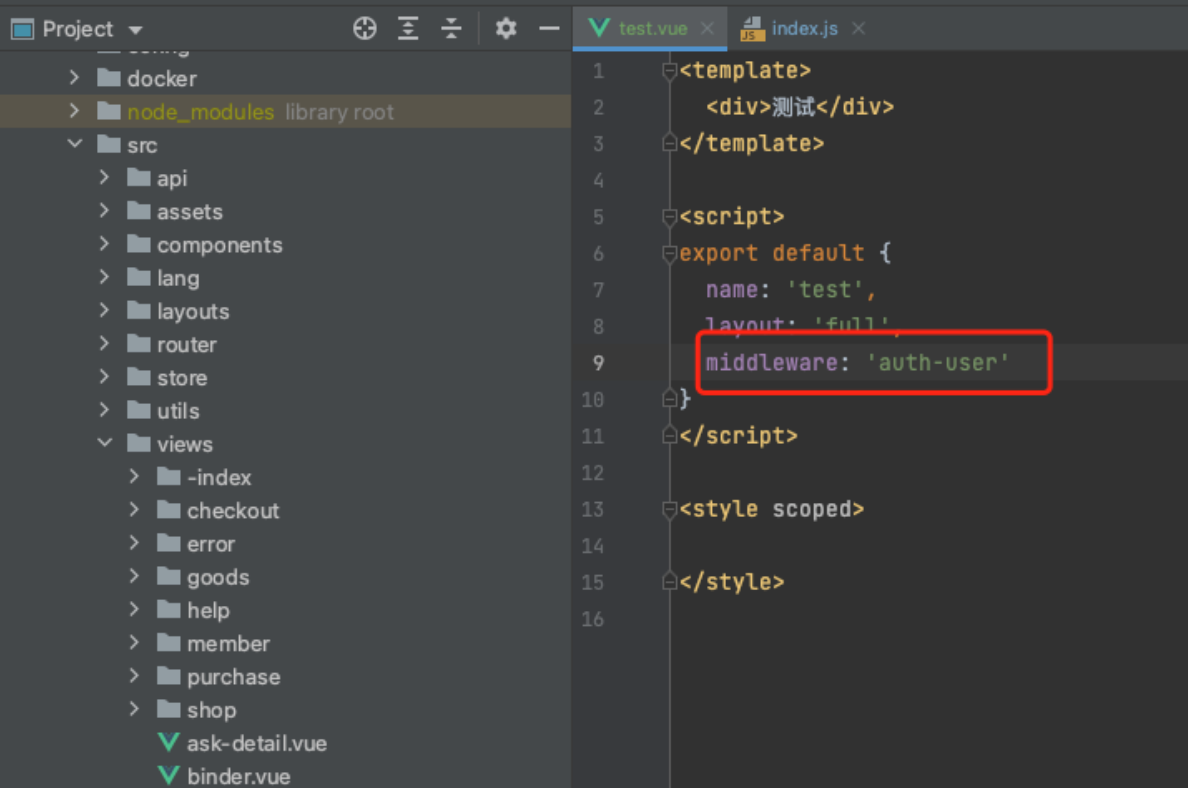1188x788 pixels.
Task: Click the fold end marker at line 15
Action: pyautogui.click(x=669, y=581)
